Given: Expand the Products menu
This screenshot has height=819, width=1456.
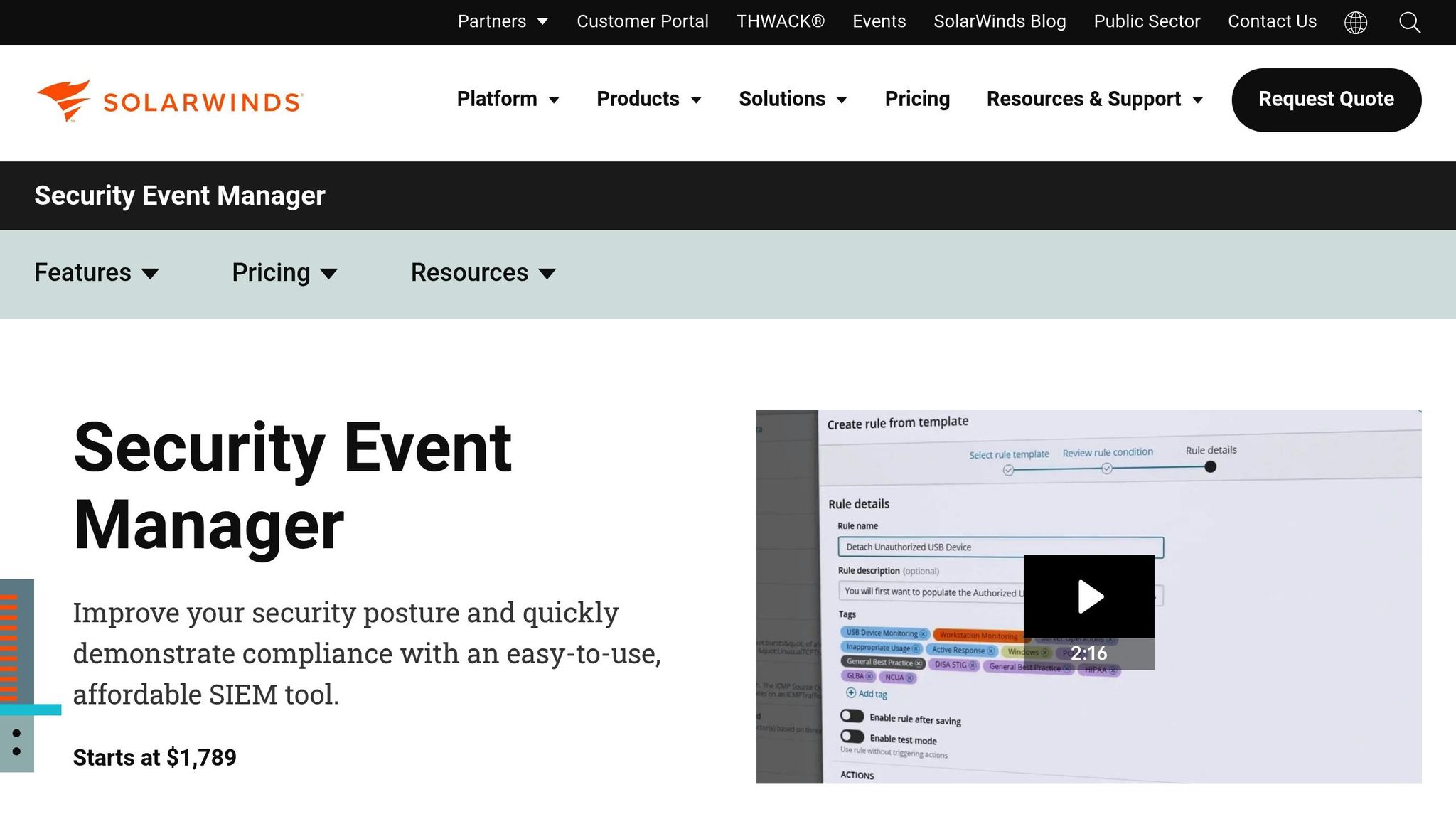Looking at the screenshot, I should click(x=649, y=99).
